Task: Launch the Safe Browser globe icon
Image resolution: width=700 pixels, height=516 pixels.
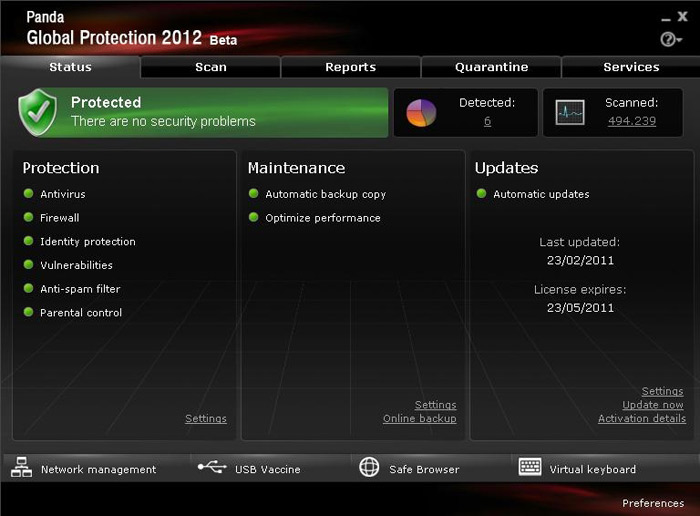Action: (369, 467)
